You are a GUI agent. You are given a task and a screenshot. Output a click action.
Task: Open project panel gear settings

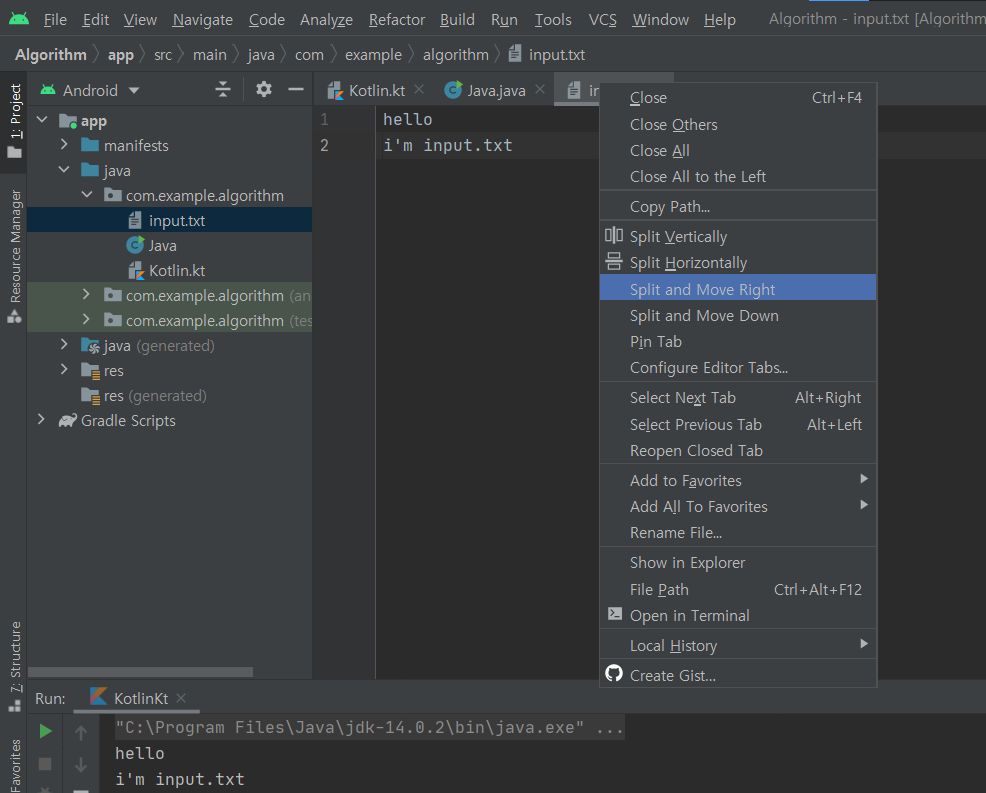[263, 89]
